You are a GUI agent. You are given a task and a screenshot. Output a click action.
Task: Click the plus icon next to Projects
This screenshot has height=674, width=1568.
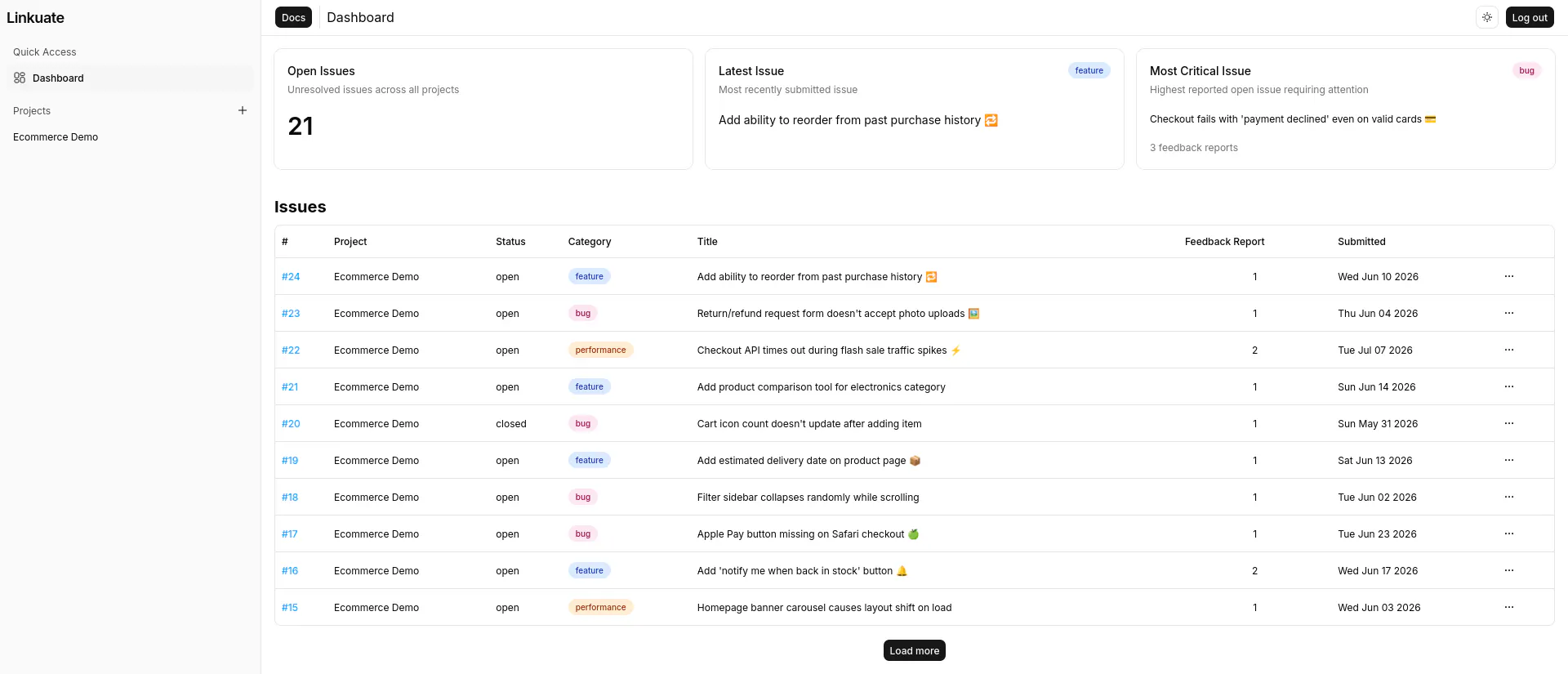click(x=243, y=110)
